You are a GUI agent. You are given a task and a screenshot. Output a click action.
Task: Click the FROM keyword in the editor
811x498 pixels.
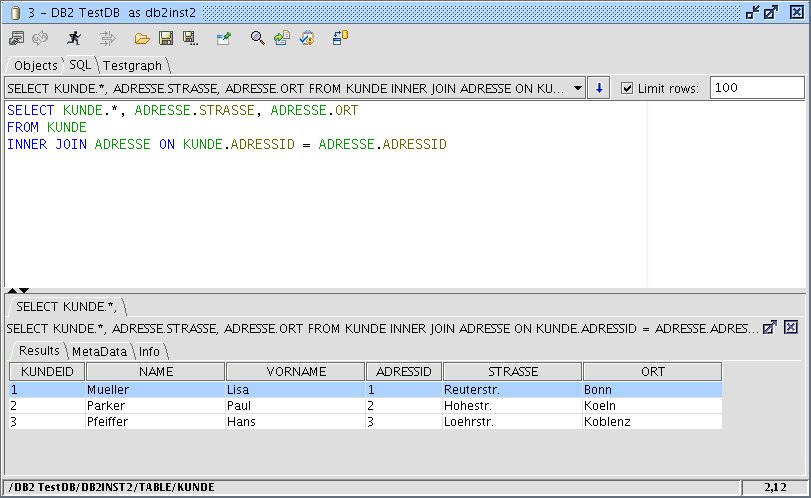point(23,127)
